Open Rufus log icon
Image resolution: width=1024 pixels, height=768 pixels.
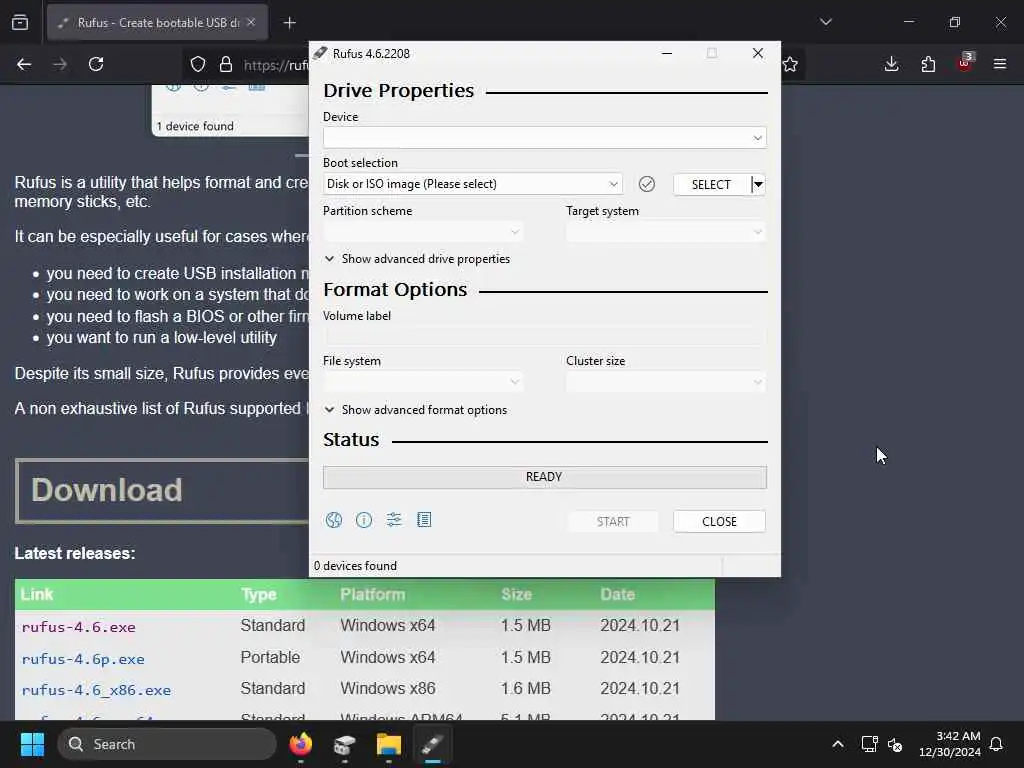[x=424, y=520]
